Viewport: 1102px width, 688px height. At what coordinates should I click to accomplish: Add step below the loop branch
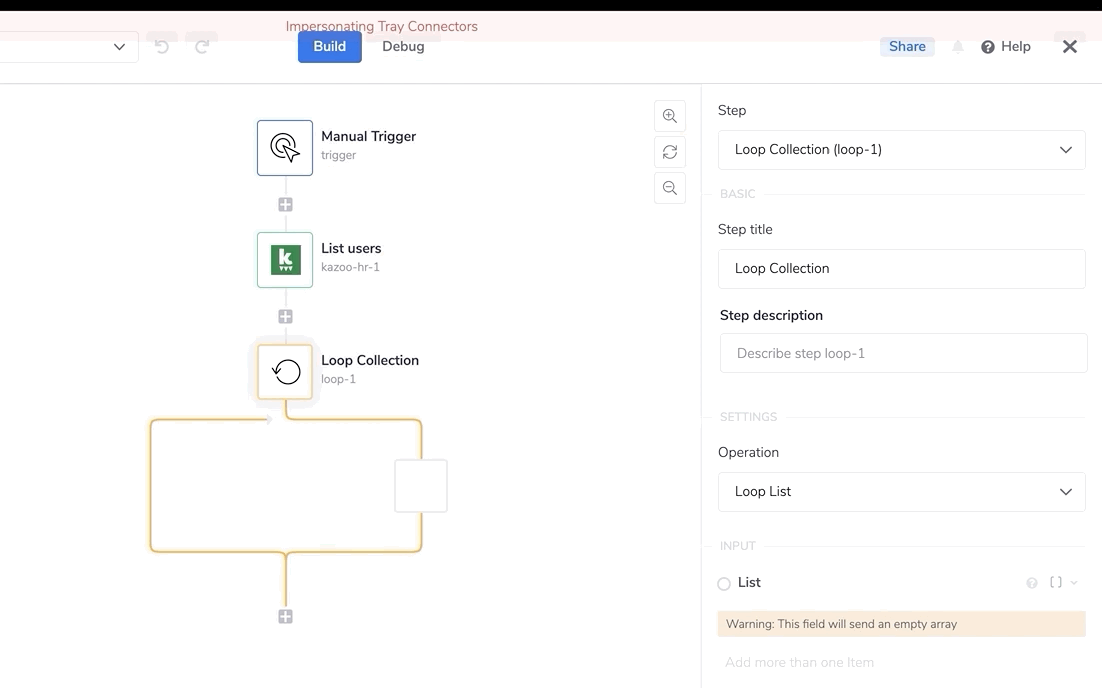[x=285, y=616]
